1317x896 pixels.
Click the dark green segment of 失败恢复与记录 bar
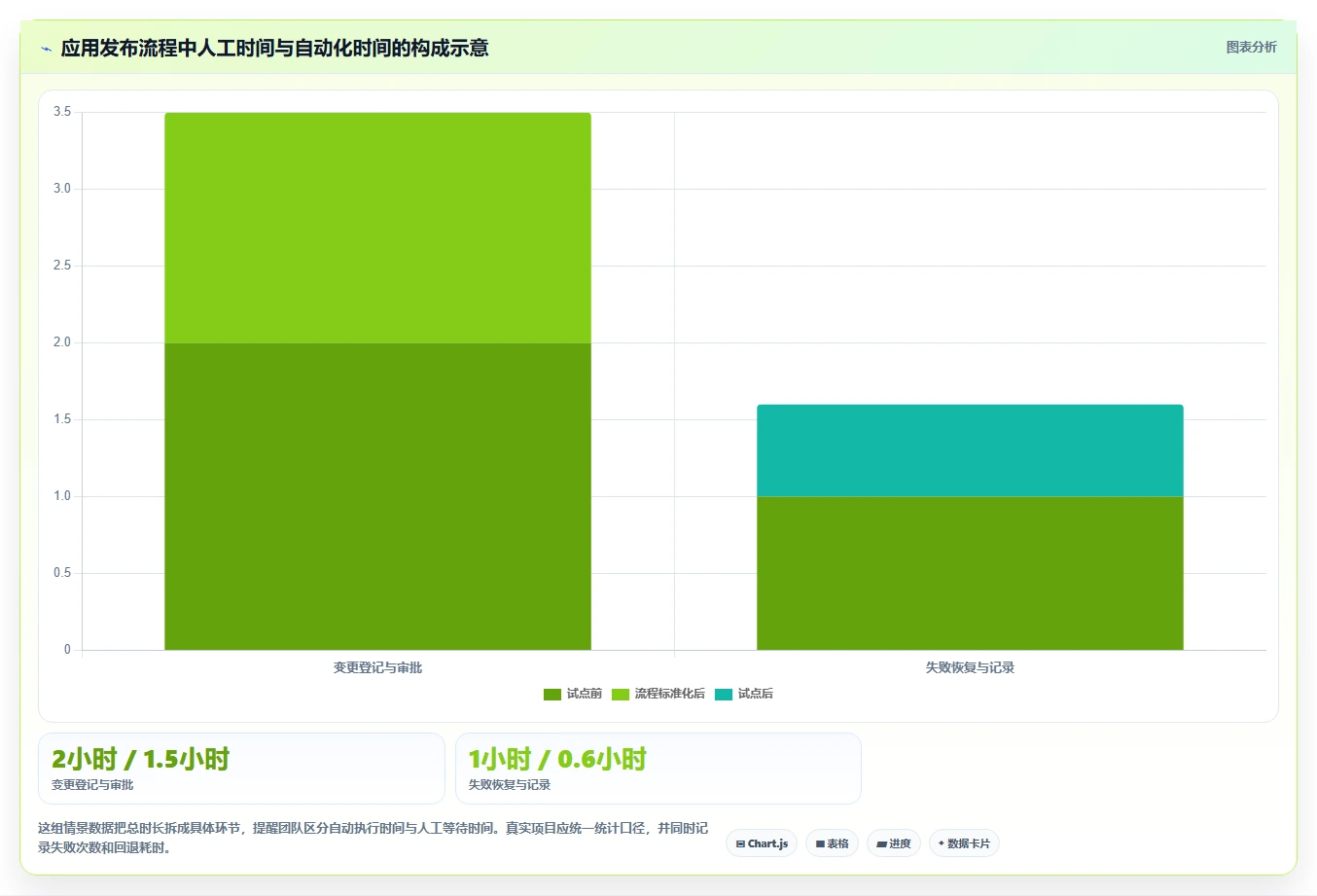970,573
